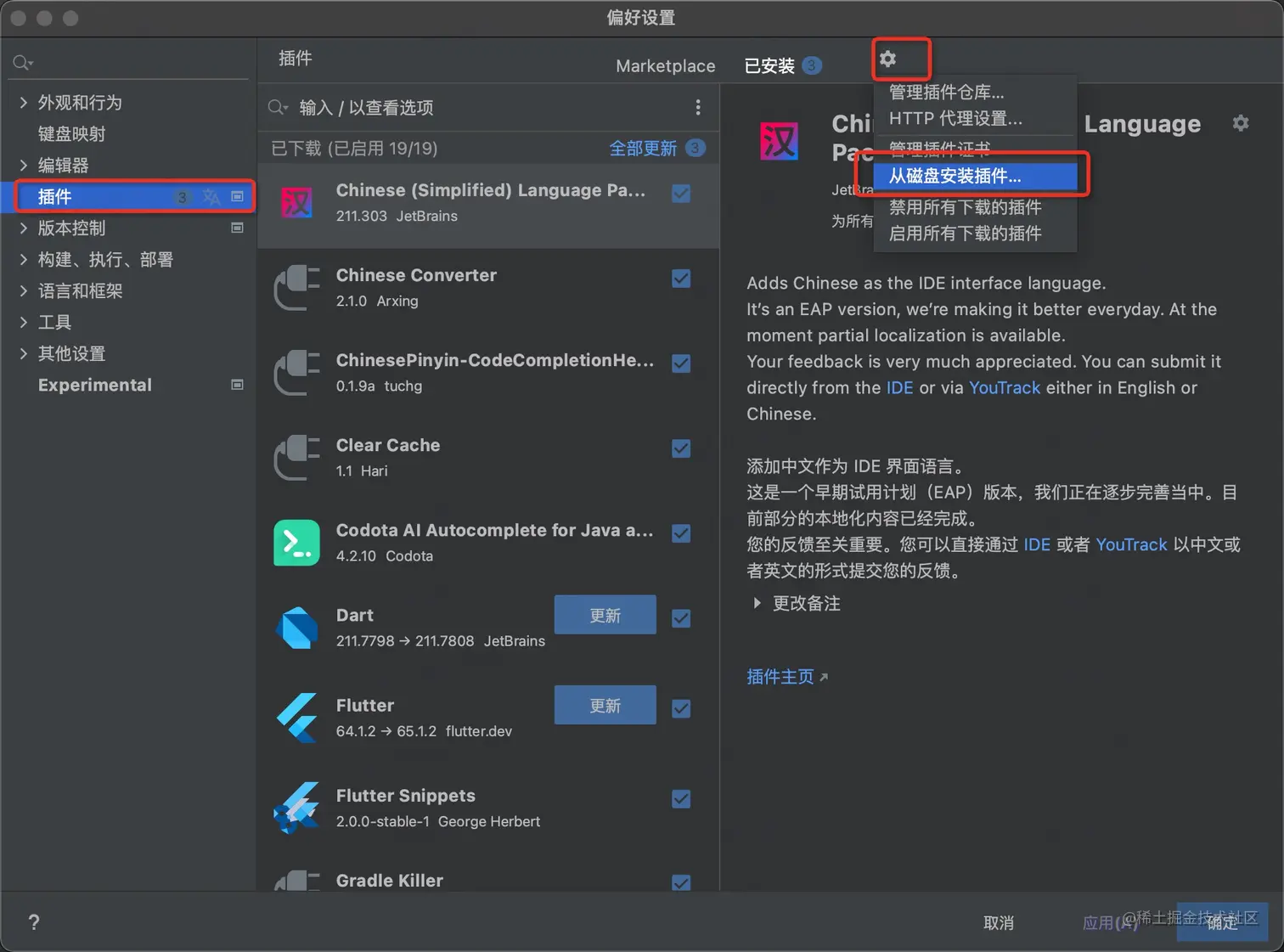This screenshot has height=952, width=1284.
Task: Expand the 版本控制 settings group
Action: (x=24, y=228)
